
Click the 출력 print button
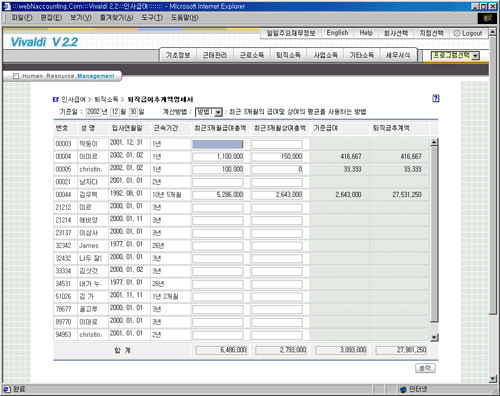[x=425, y=368]
